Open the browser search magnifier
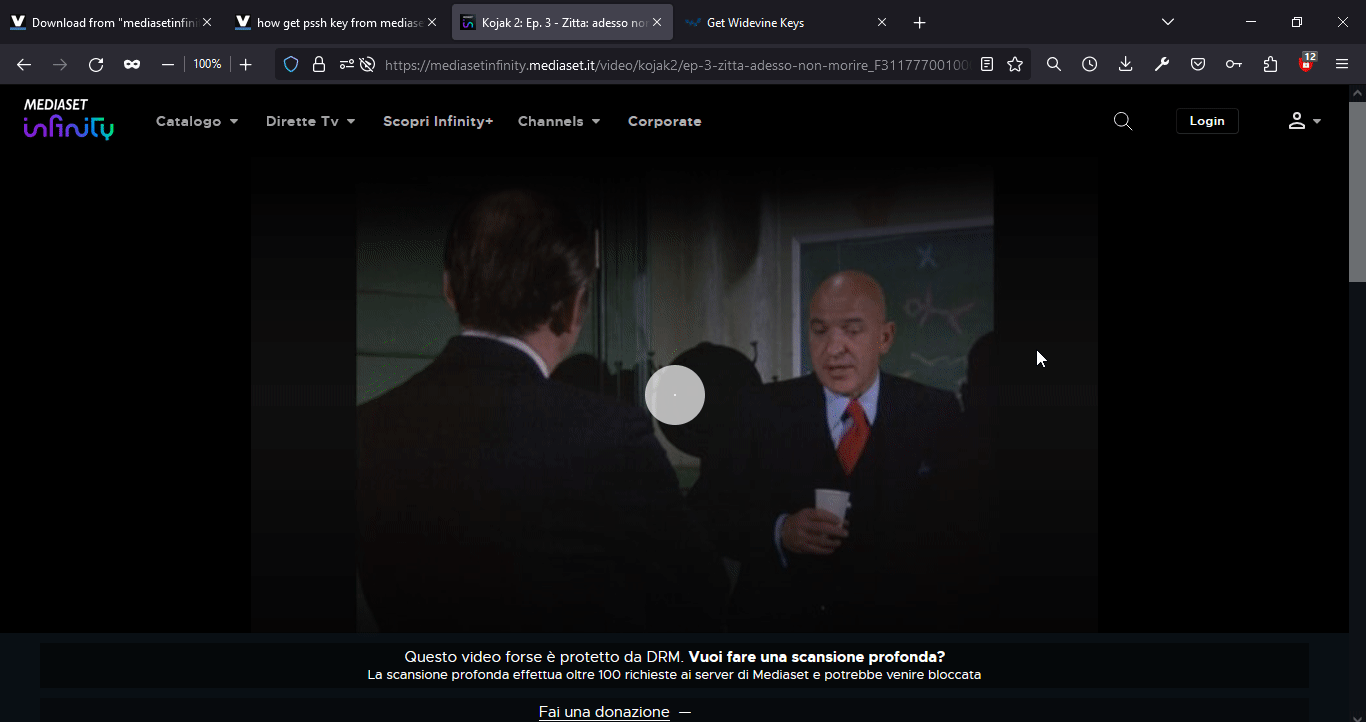1366x722 pixels. pyautogui.click(x=1054, y=64)
